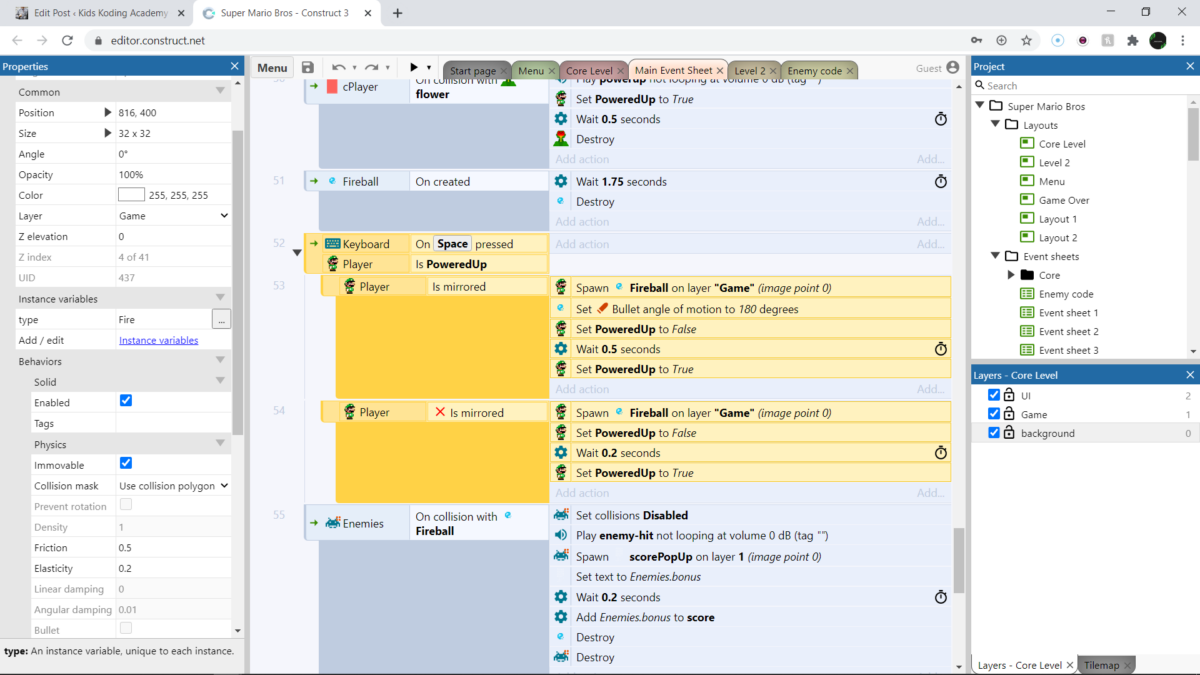Viewport: 1200px width, 675px height.
Task: Close the Properties panel
Action: point(235,66)
